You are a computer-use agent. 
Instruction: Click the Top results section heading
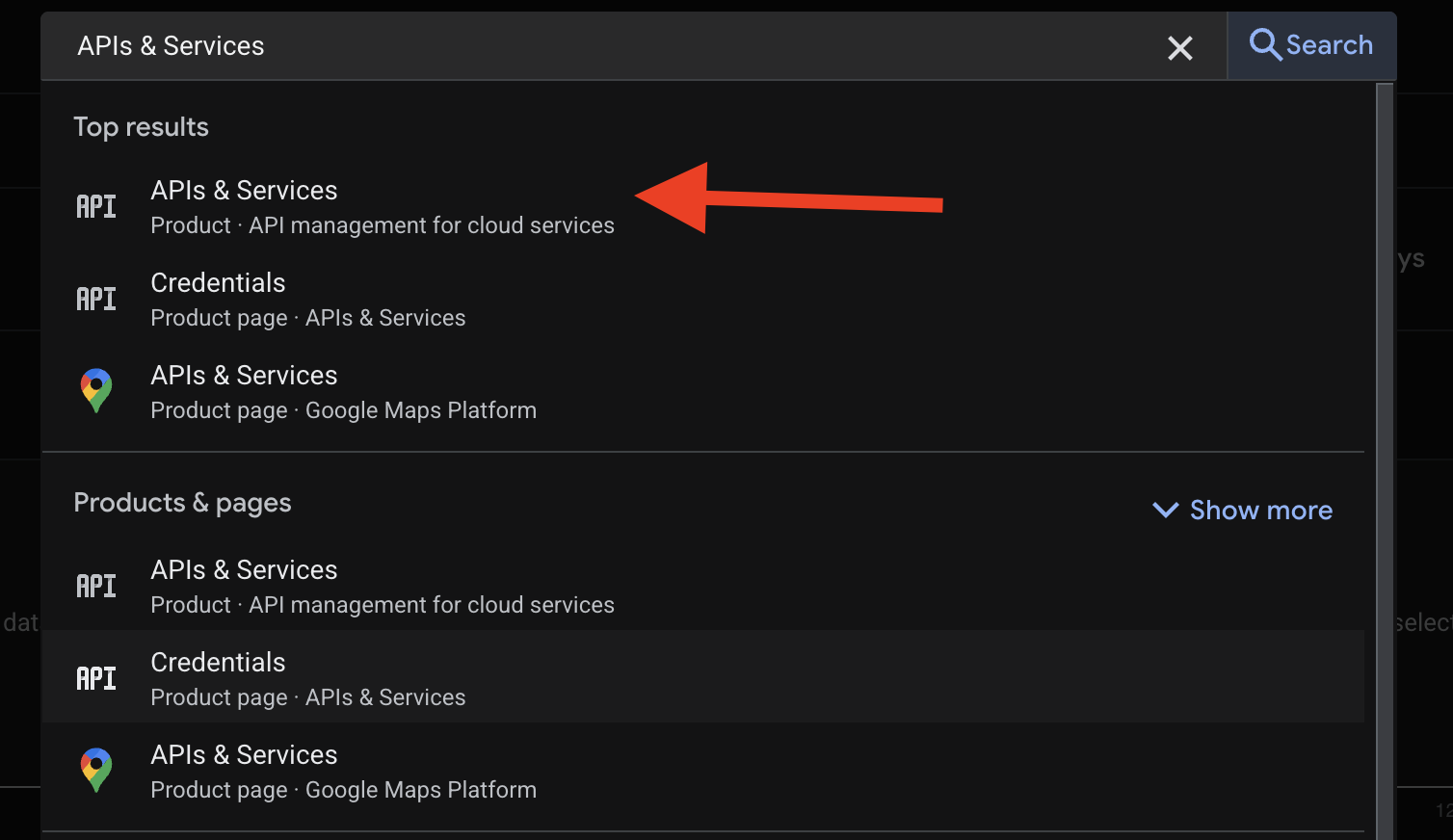(x=141, y=126)
